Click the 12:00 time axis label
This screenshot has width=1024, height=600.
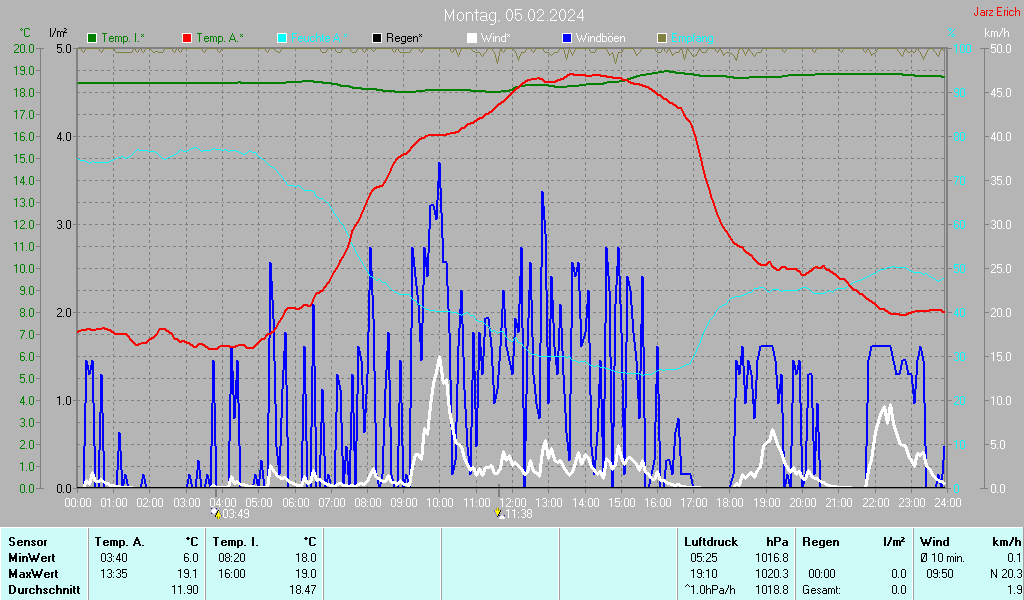(x=512, y=501)
